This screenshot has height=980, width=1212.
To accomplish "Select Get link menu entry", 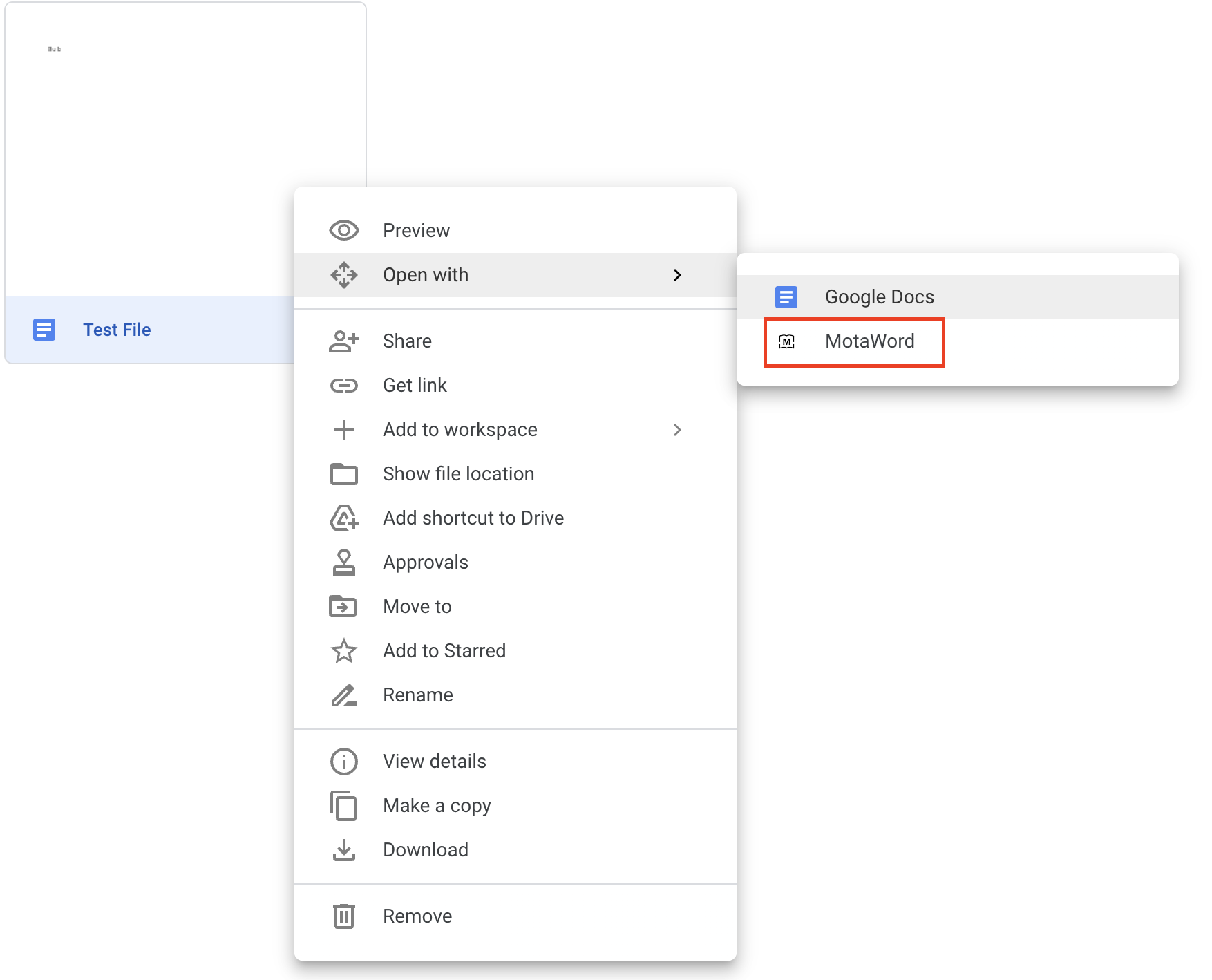I will tap(515, 386).
